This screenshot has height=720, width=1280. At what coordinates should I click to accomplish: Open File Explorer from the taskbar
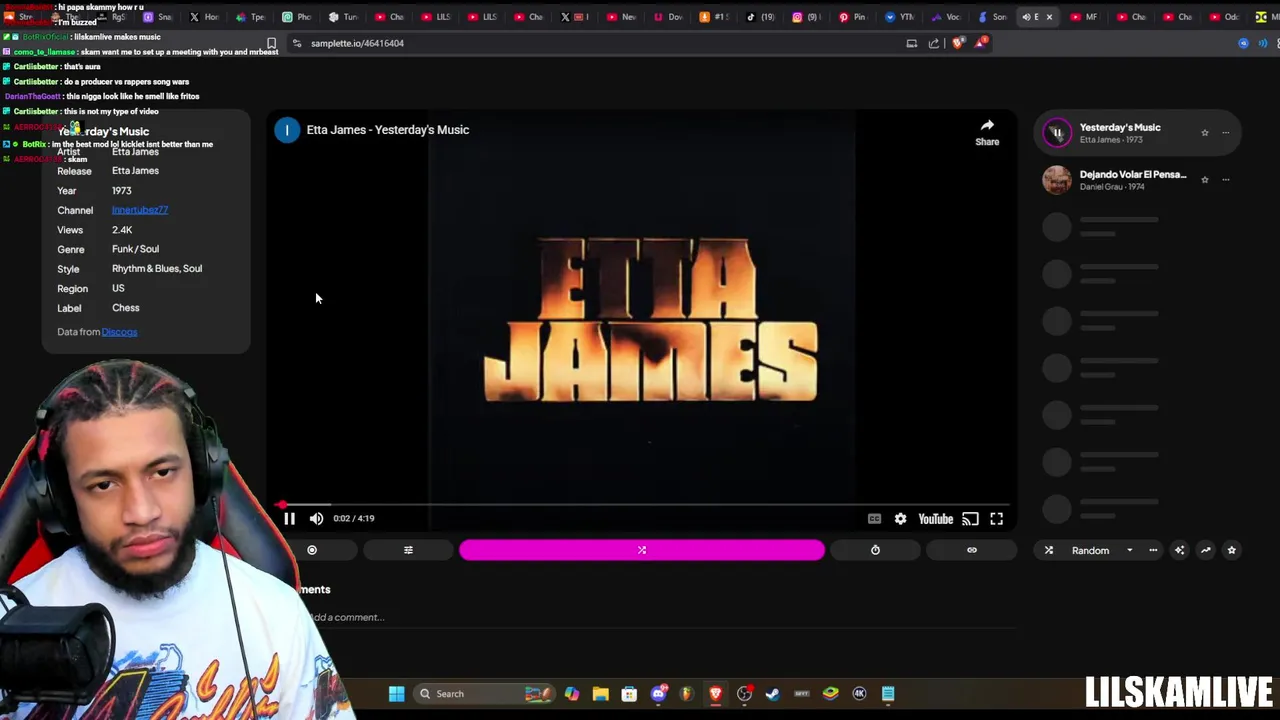pyautogui.click(x=600, y=694)
